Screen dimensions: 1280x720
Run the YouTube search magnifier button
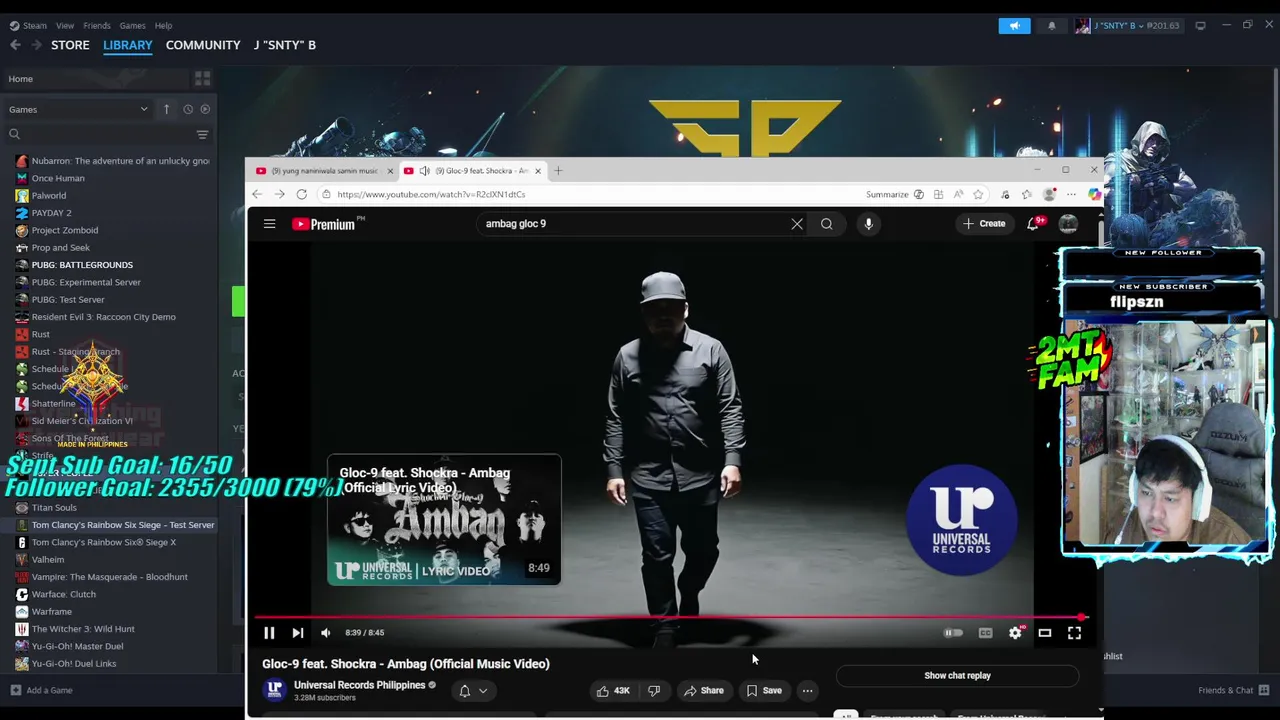(x=827, y=224)
